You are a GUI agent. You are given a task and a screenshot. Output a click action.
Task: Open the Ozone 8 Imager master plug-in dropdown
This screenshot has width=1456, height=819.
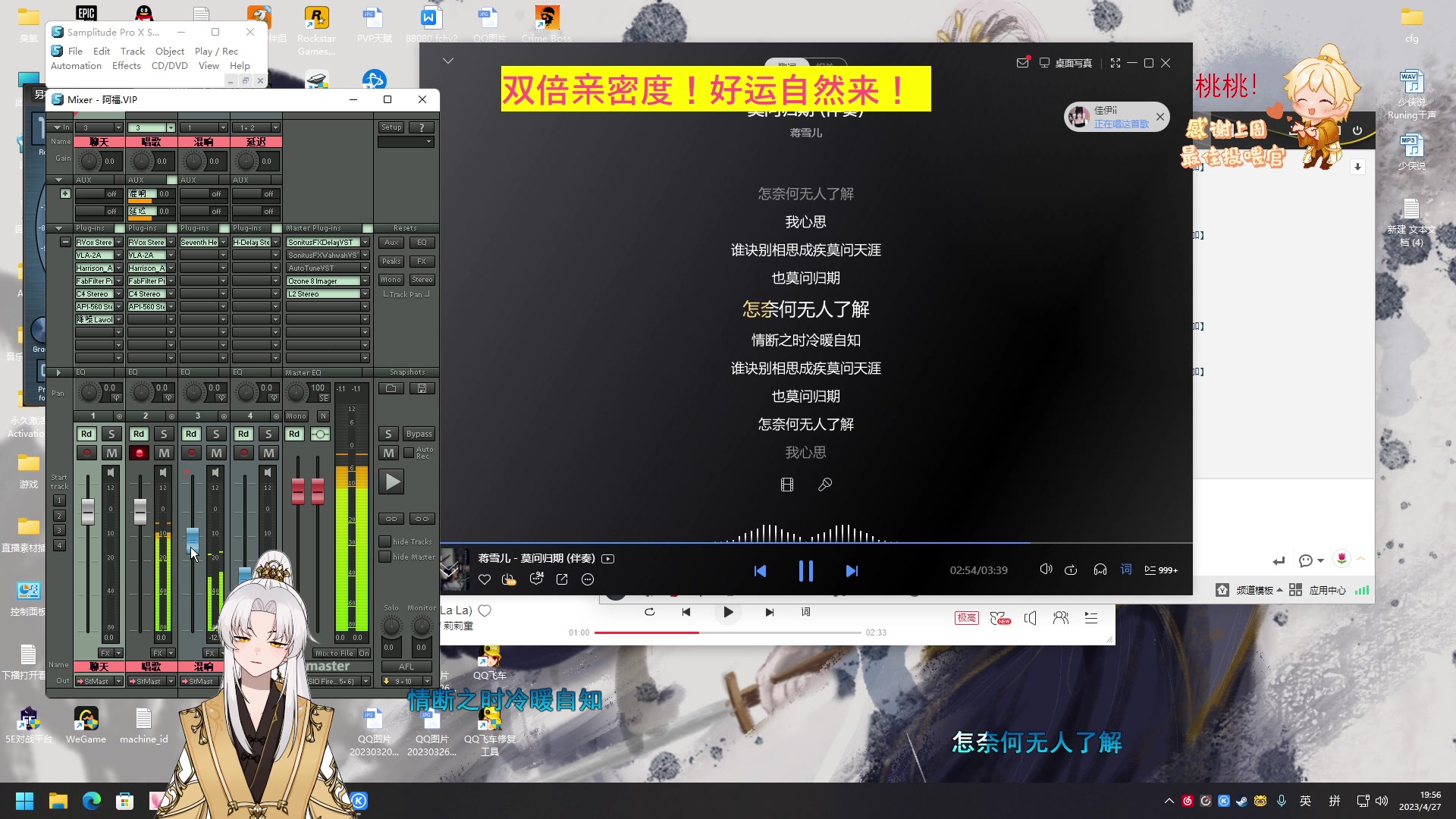365,281
